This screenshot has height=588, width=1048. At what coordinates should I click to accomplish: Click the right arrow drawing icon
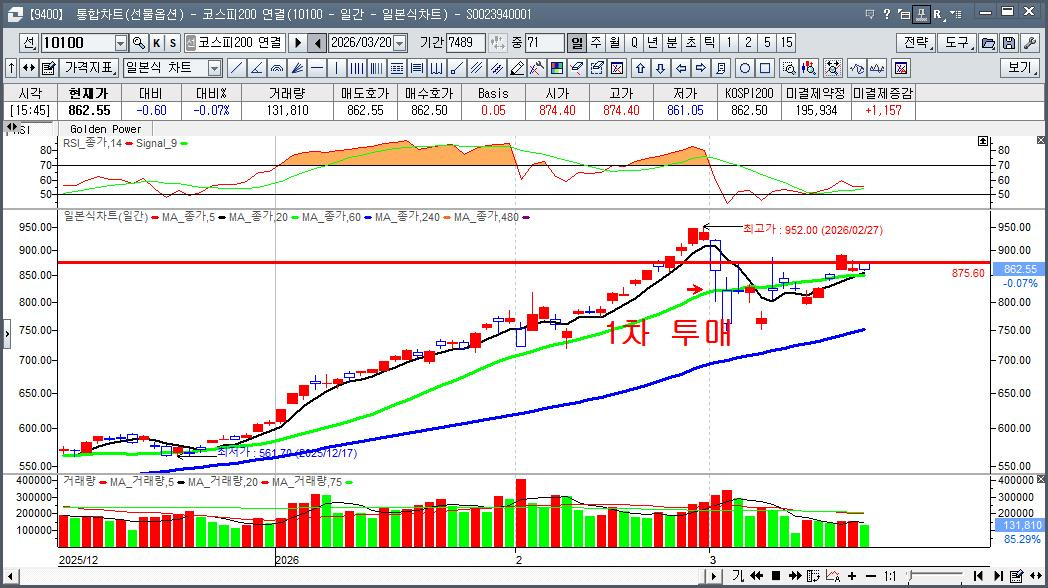[700, 67]
